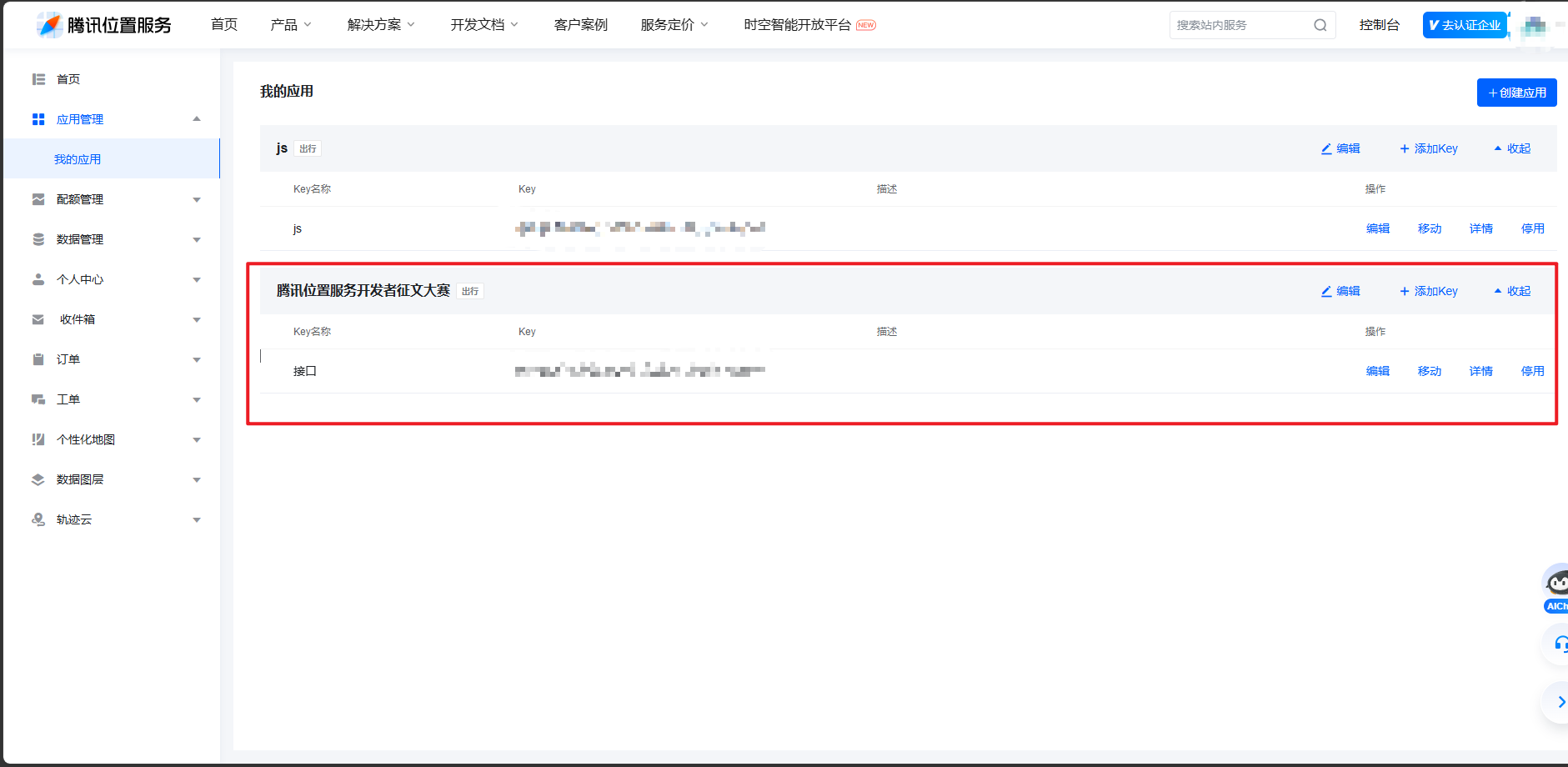Collapse the 腾讯位置服务开发者征文大赛 app with 收起

[x=1512, y=291]
